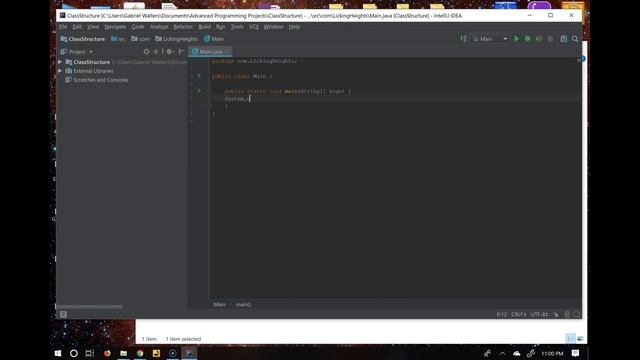Change line separator CRLF in status bar
This screenshot has height=360, width=640.
(518, 314)
